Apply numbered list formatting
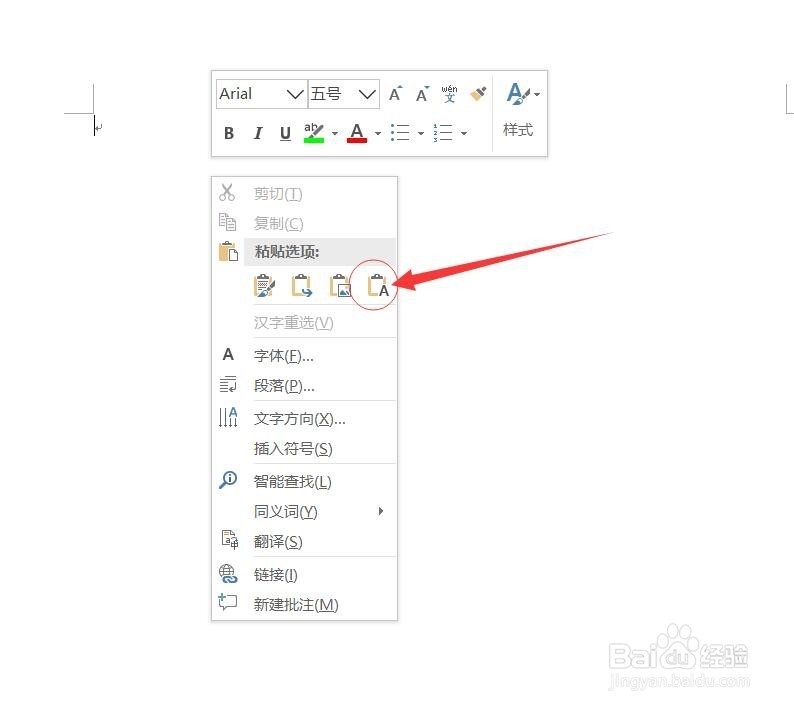This screenshot has height=709, width=794. (x=443, y=133)
